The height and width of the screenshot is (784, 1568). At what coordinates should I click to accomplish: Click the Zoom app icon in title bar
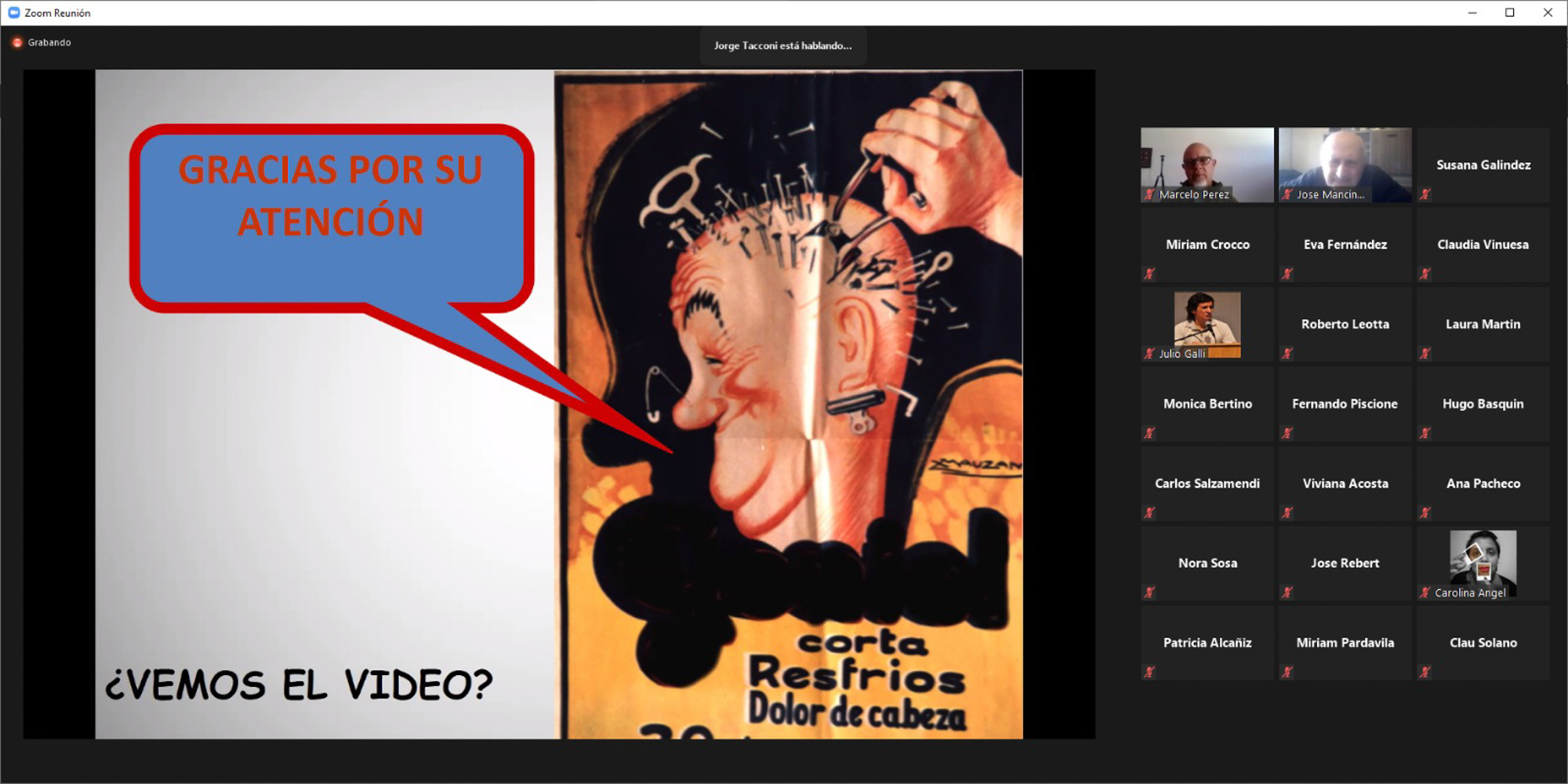pos(13,13)
